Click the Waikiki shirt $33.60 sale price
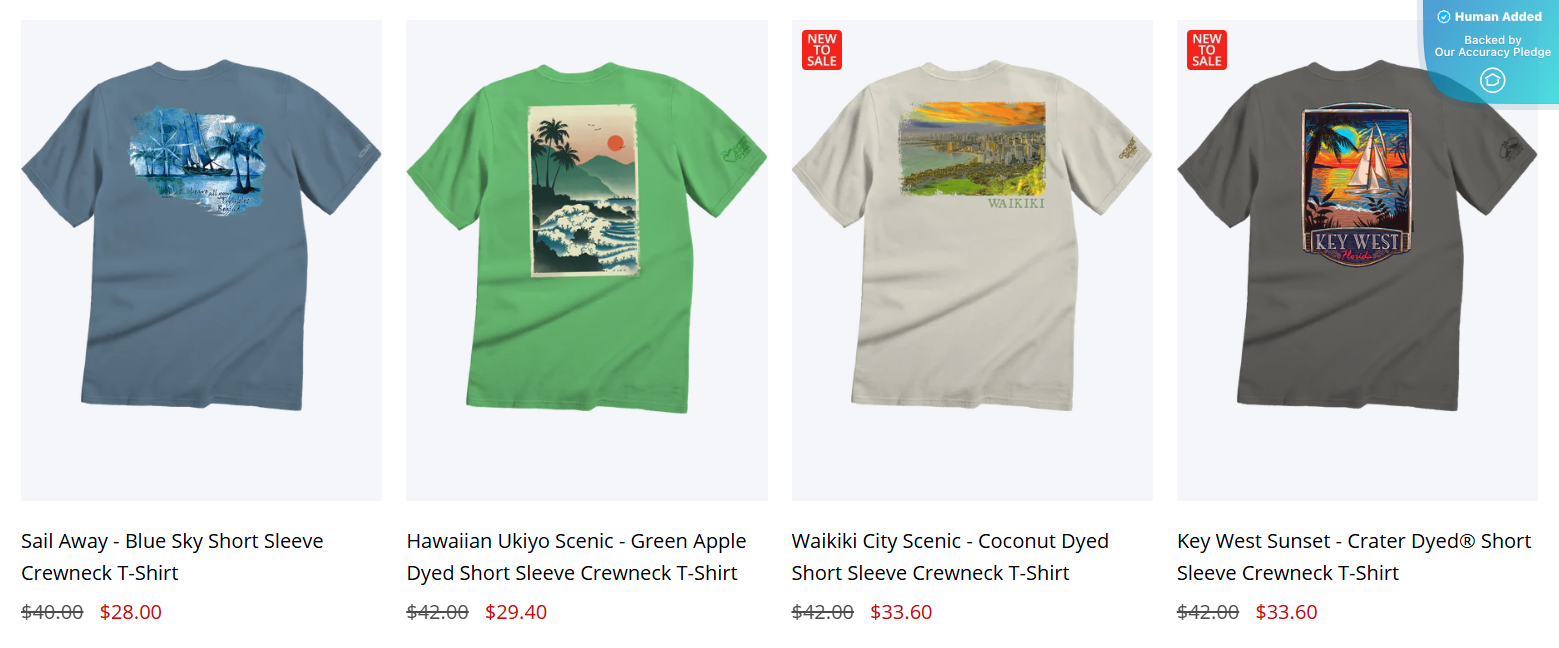This screenshot has width=1559, height=648. [901, 612]
